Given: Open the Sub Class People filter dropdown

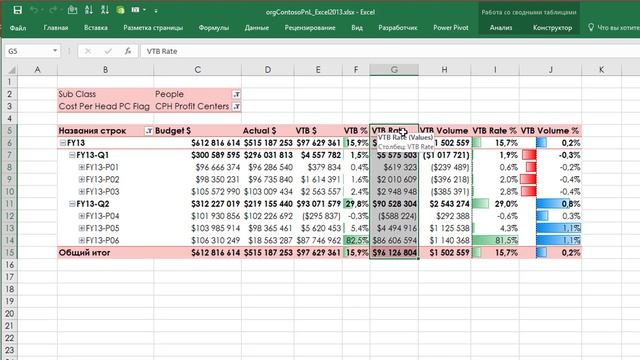Looking at the screenshot, I should tap(236, 94).
